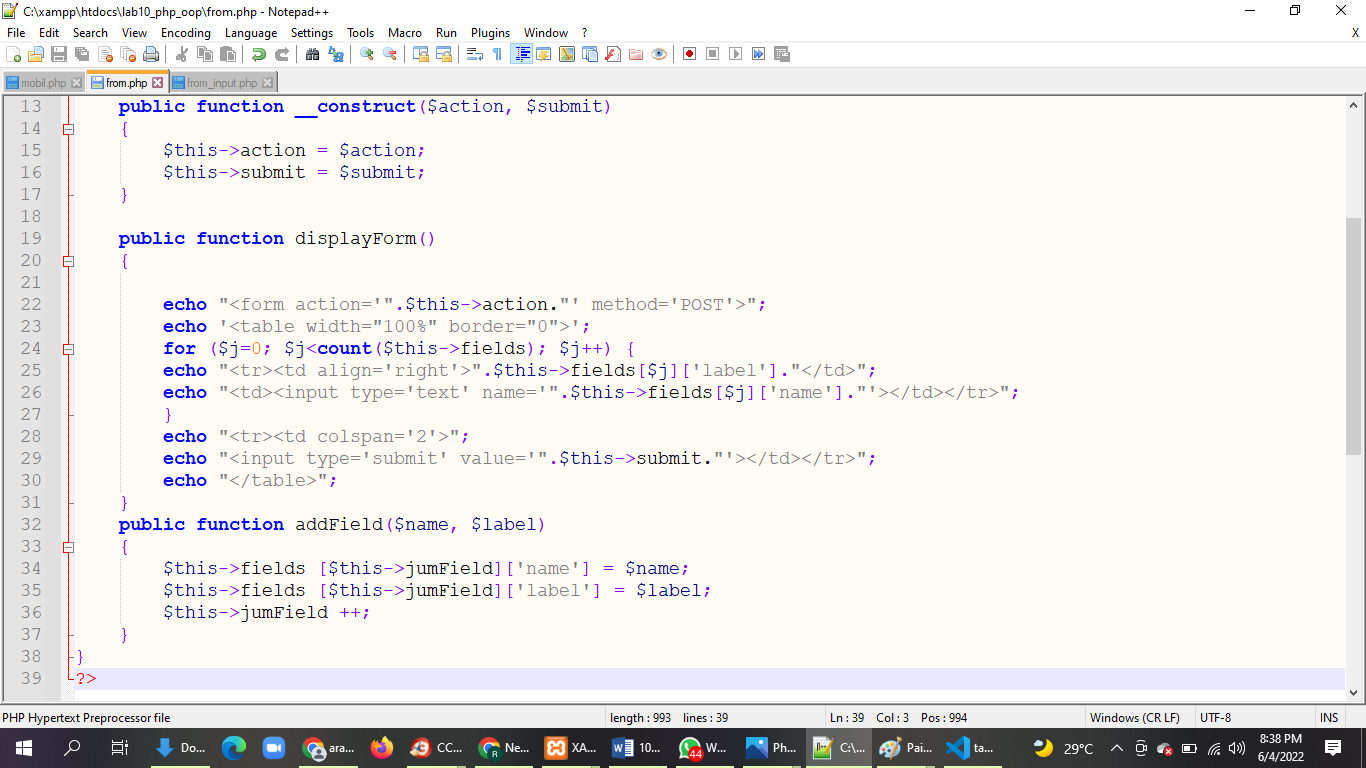Enable file monitoring with the eye icon
The width and height of the screenshot is (1366, 768).
tap(659, 54)
